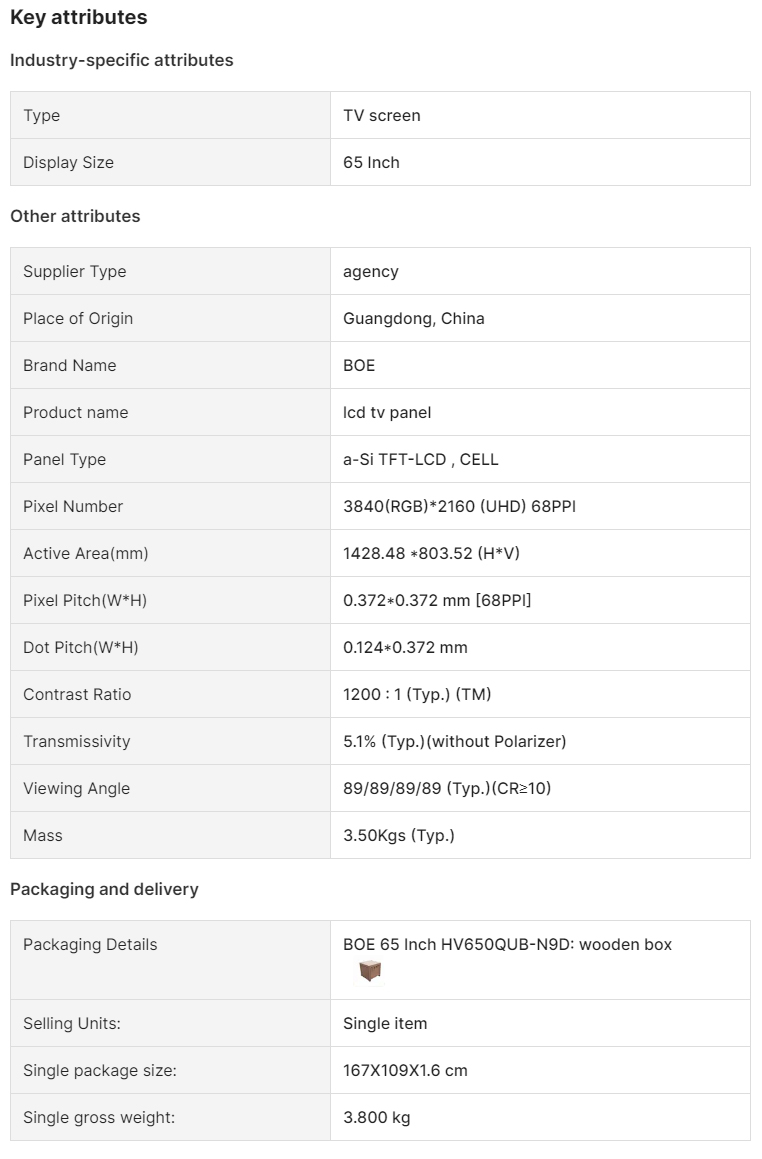
Task: Click 'BOE 65 Inch HV650QUB-N9D: wooden box' text
Action: pyautogui.click(x=507, y=945)
